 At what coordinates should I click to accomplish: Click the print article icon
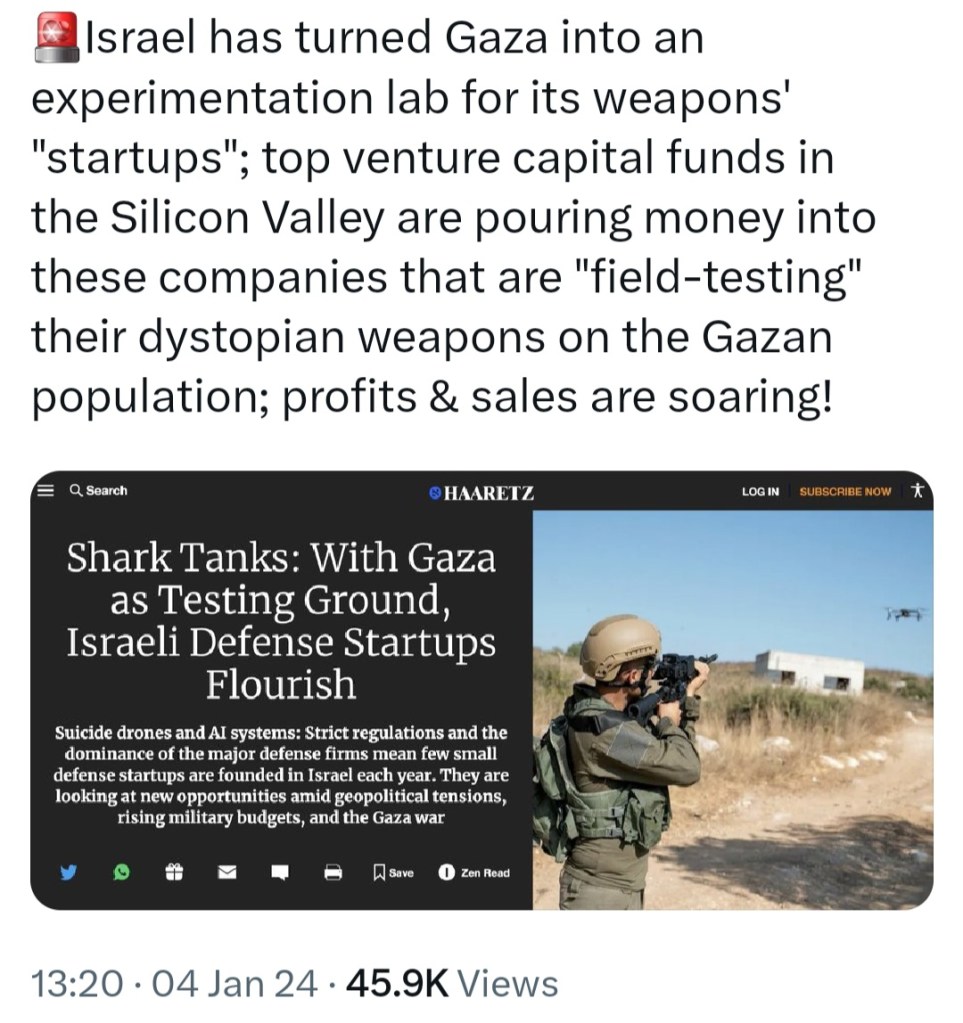tap(333, 873)
